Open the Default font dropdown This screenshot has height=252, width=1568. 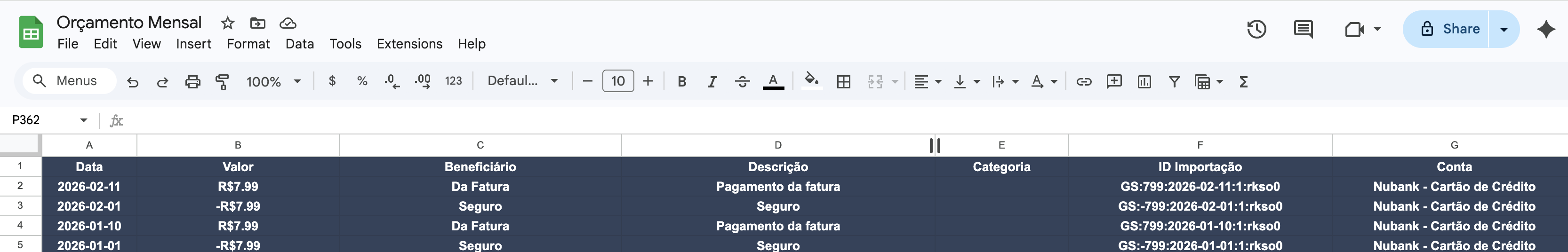click(522, 81)
